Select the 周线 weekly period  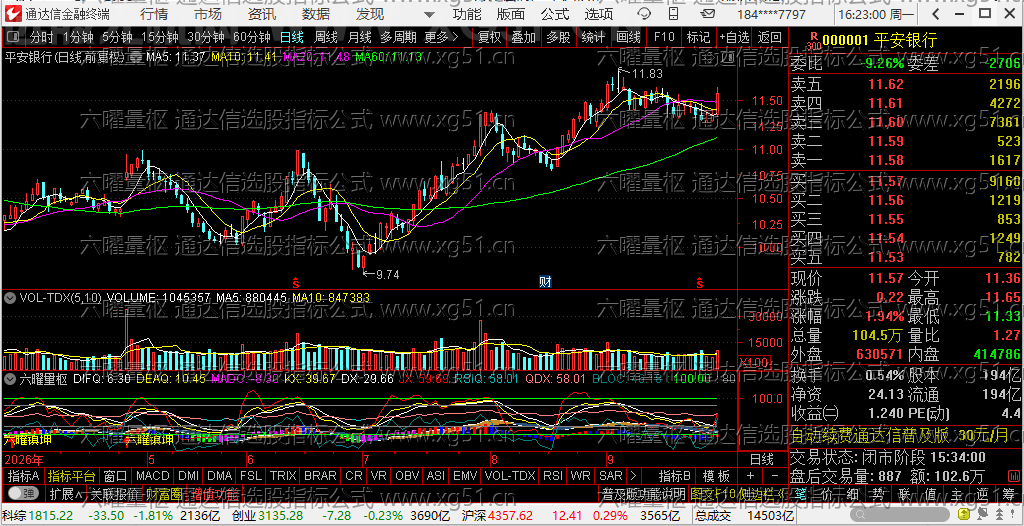pyautogui.click(x=326, y=37)
